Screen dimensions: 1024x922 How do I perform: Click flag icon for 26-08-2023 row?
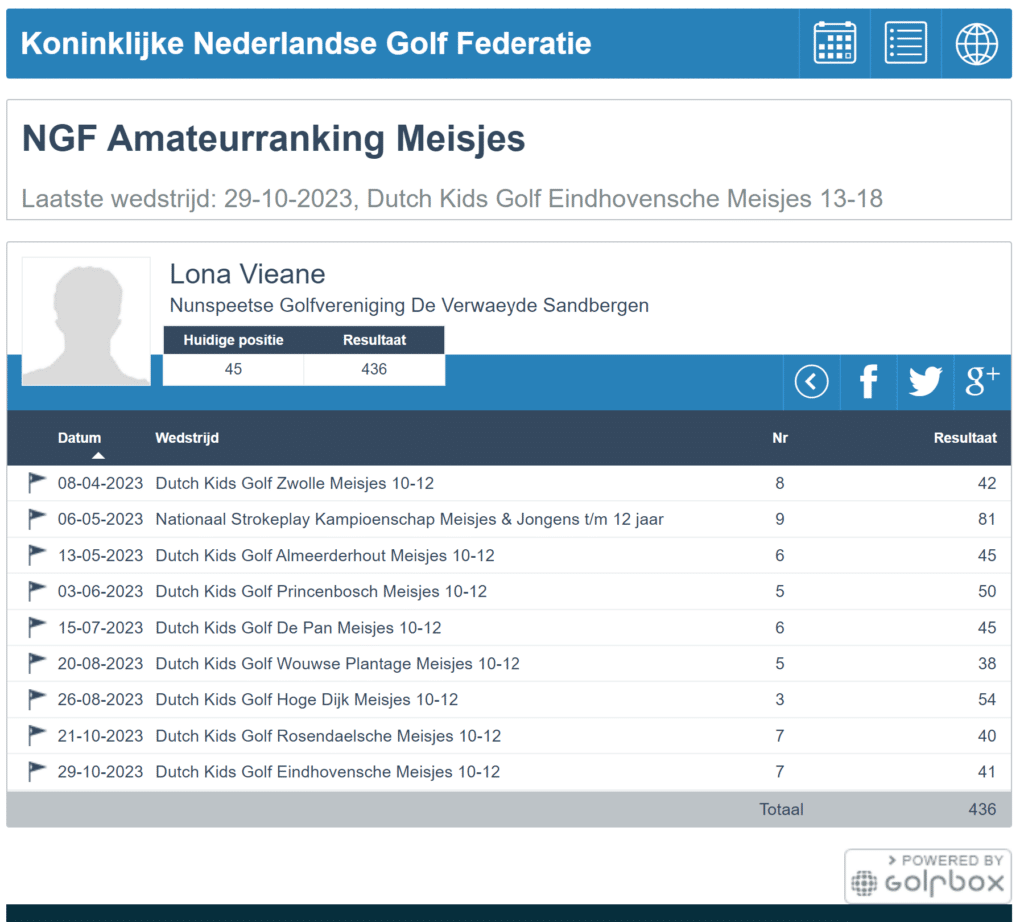(x=37, y=699)
